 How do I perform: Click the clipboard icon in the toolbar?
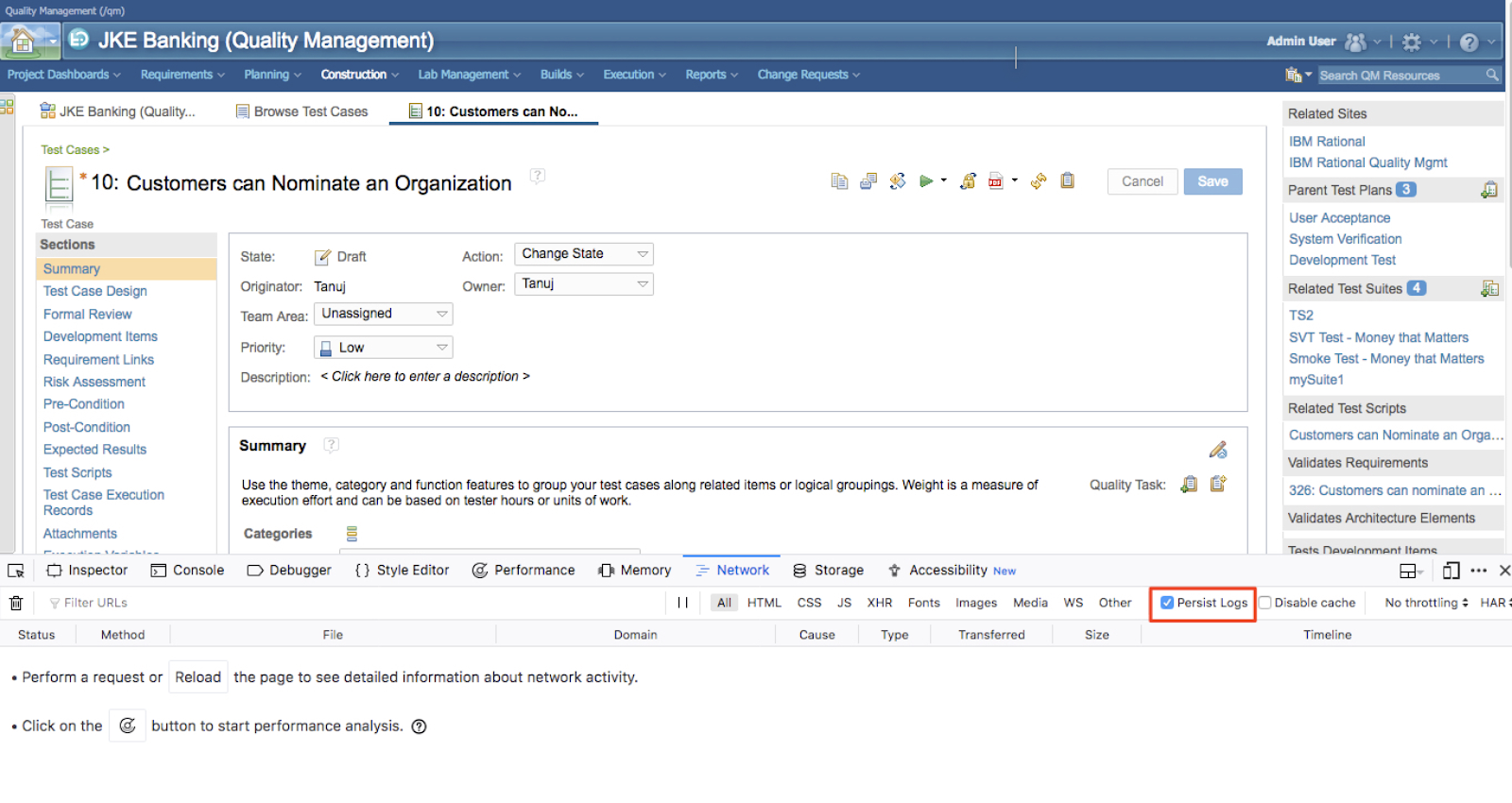1068,180
